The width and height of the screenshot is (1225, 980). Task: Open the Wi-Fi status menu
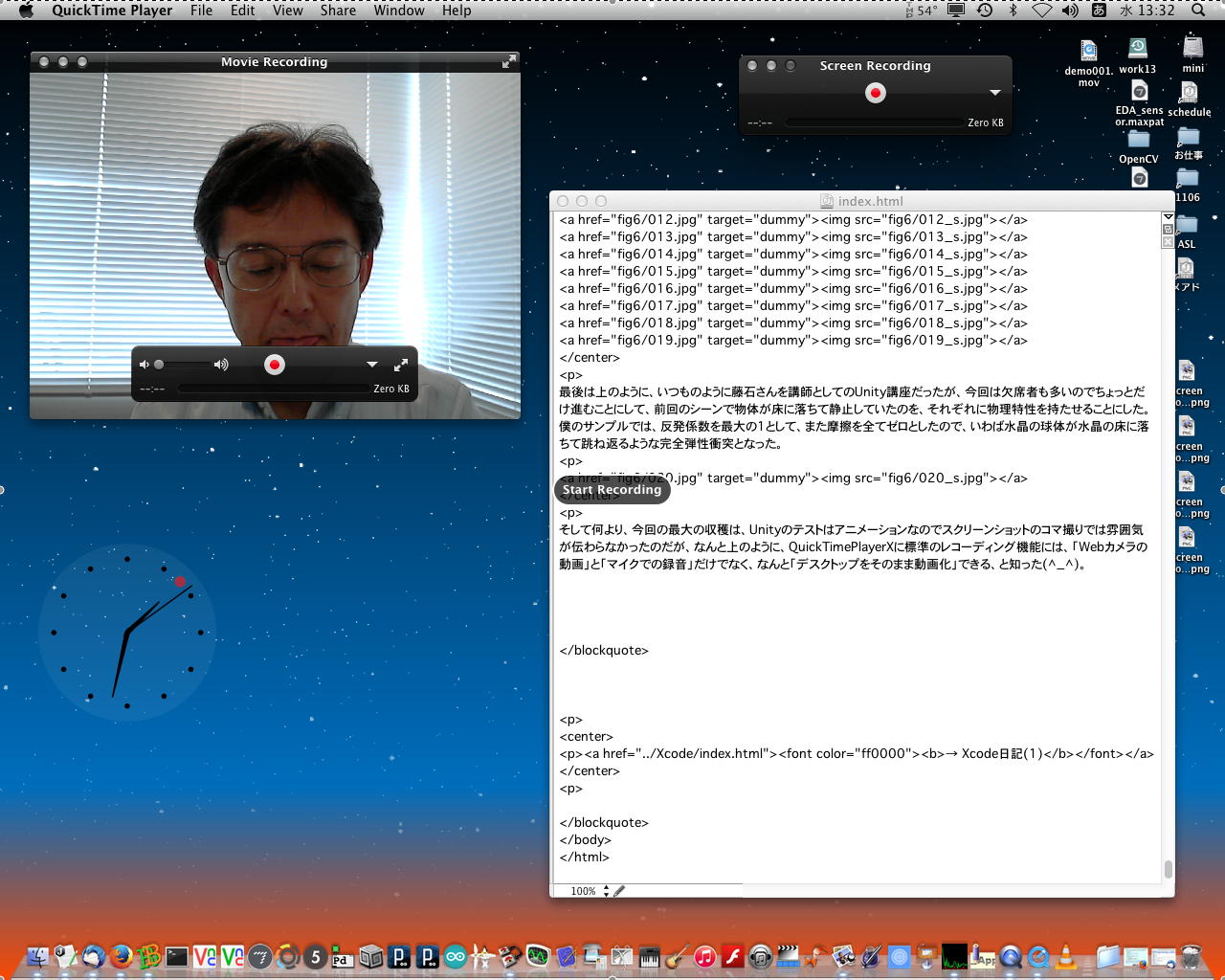[1041, 11]
